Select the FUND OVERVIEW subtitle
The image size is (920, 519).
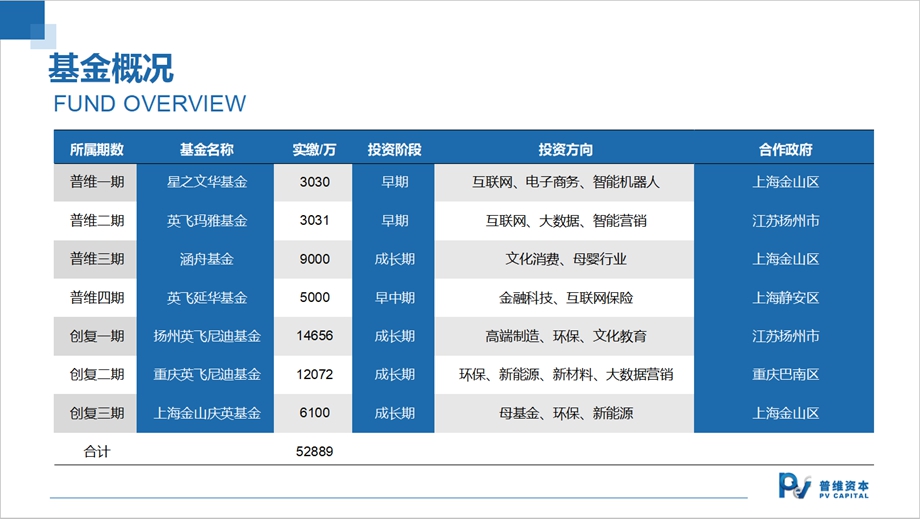click(150, 104)
